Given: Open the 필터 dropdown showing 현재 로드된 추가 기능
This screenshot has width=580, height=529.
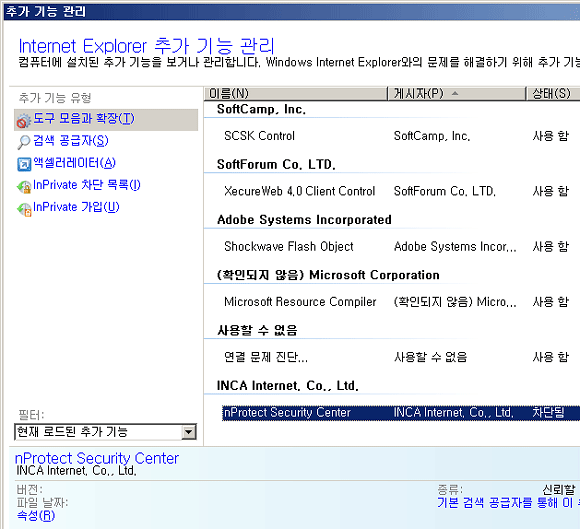Looking at the screenshot, I should 105,432.
